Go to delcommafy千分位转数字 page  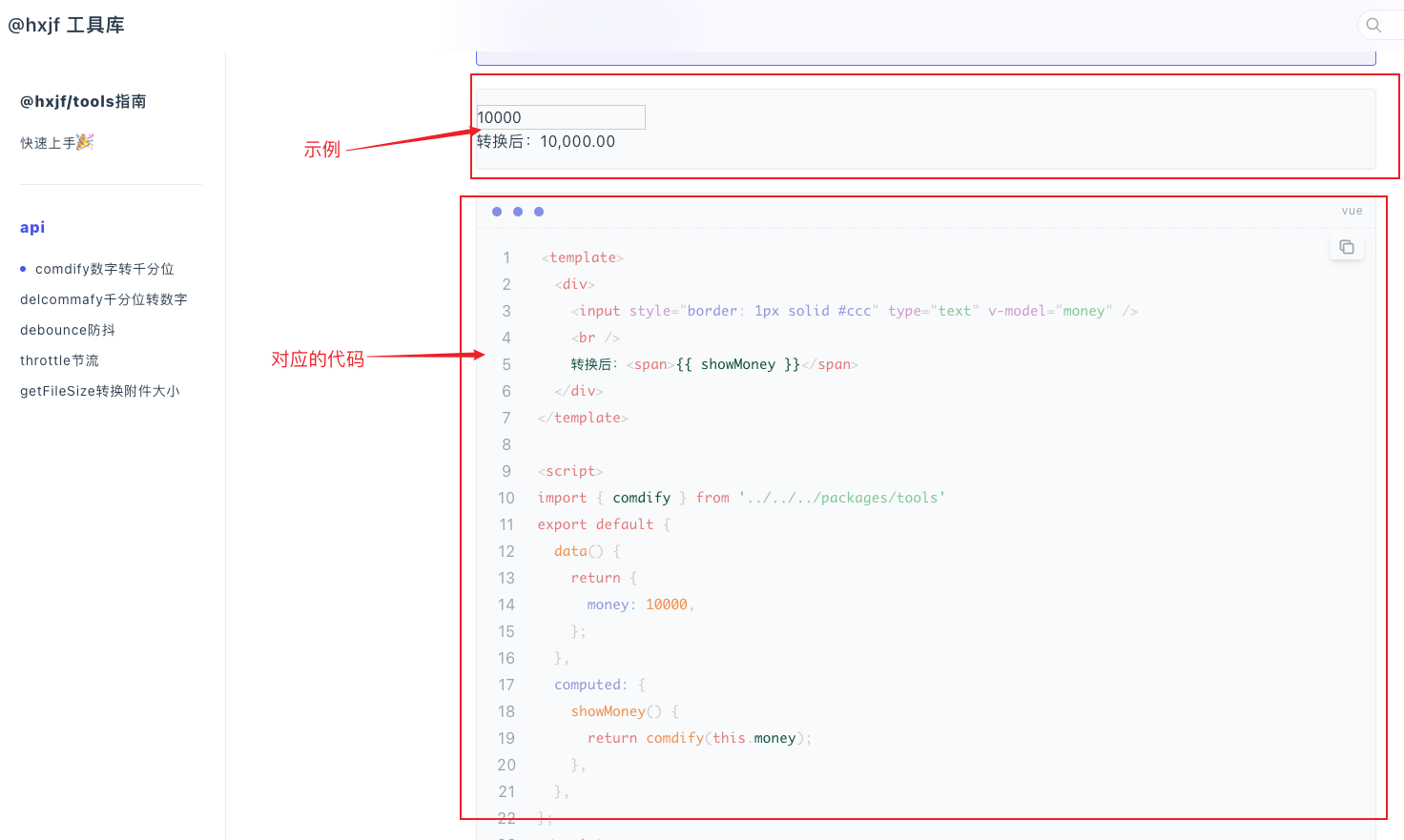pyautogui.click(x=103, y=299)
